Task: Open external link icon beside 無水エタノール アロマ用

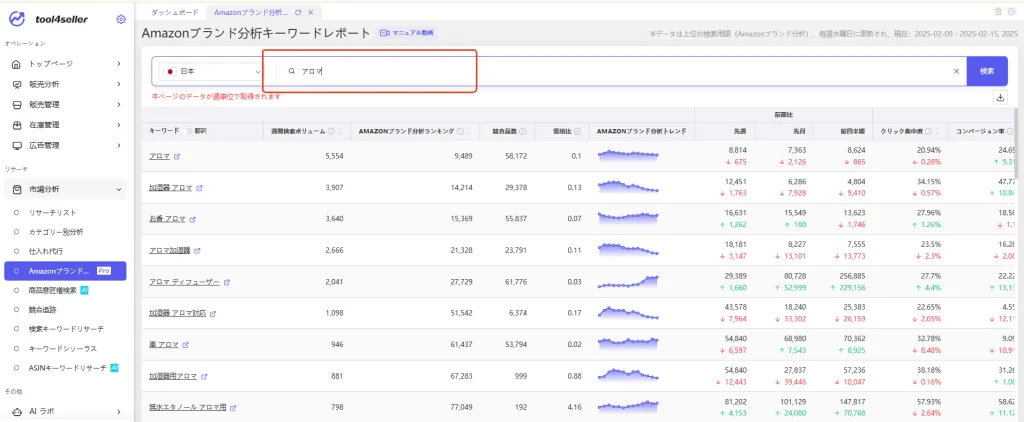Action: [233, 408]
